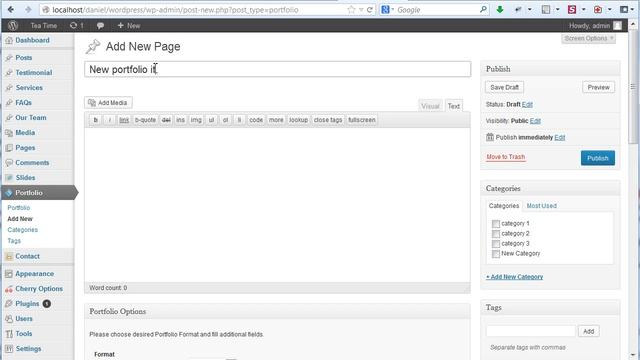
Task: Click the Add New Category link
Action: pyautogui.click(x=514, y=277)
